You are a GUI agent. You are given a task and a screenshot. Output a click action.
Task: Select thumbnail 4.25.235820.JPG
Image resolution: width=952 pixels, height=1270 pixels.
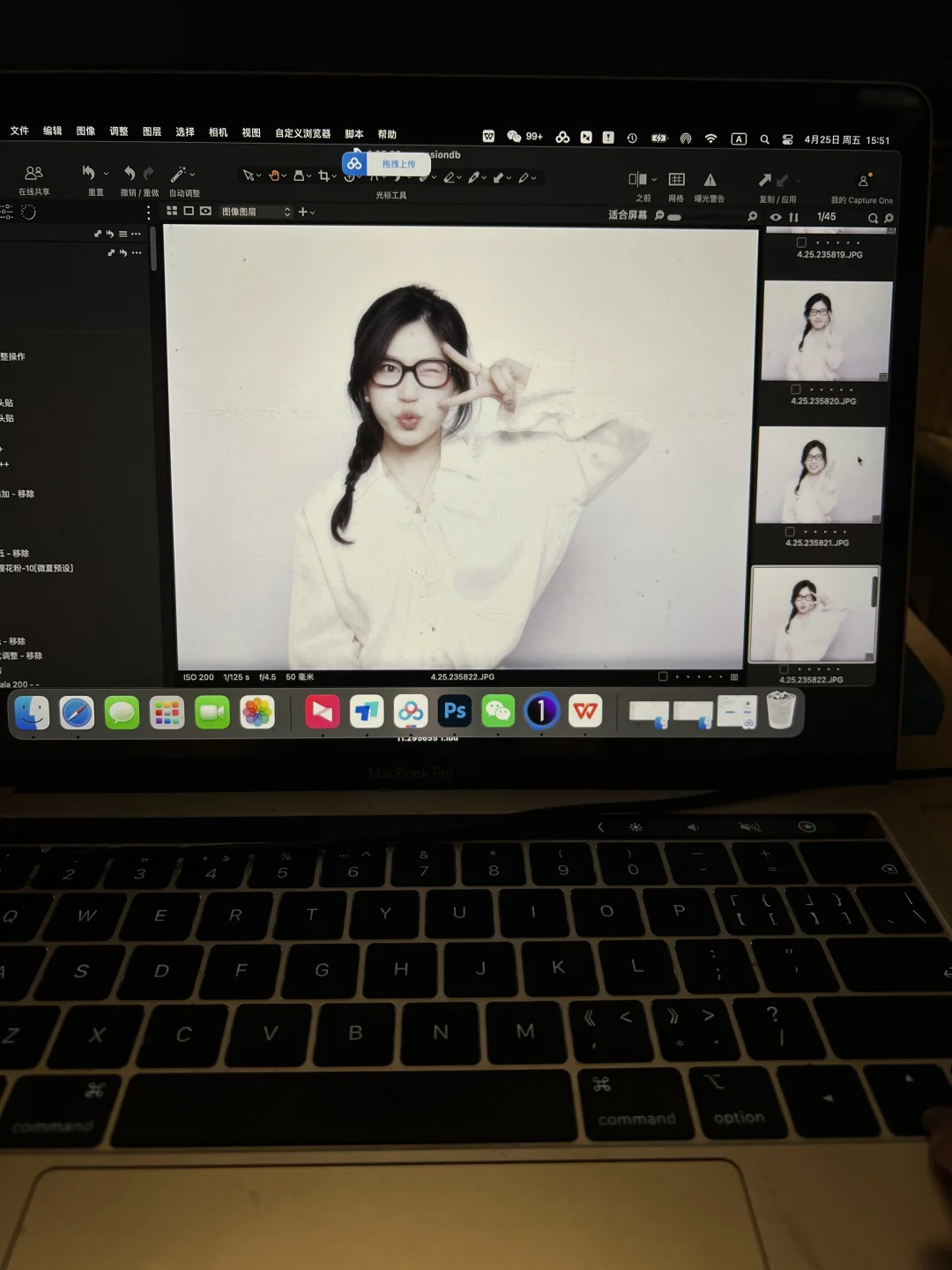tap(826, 331)
